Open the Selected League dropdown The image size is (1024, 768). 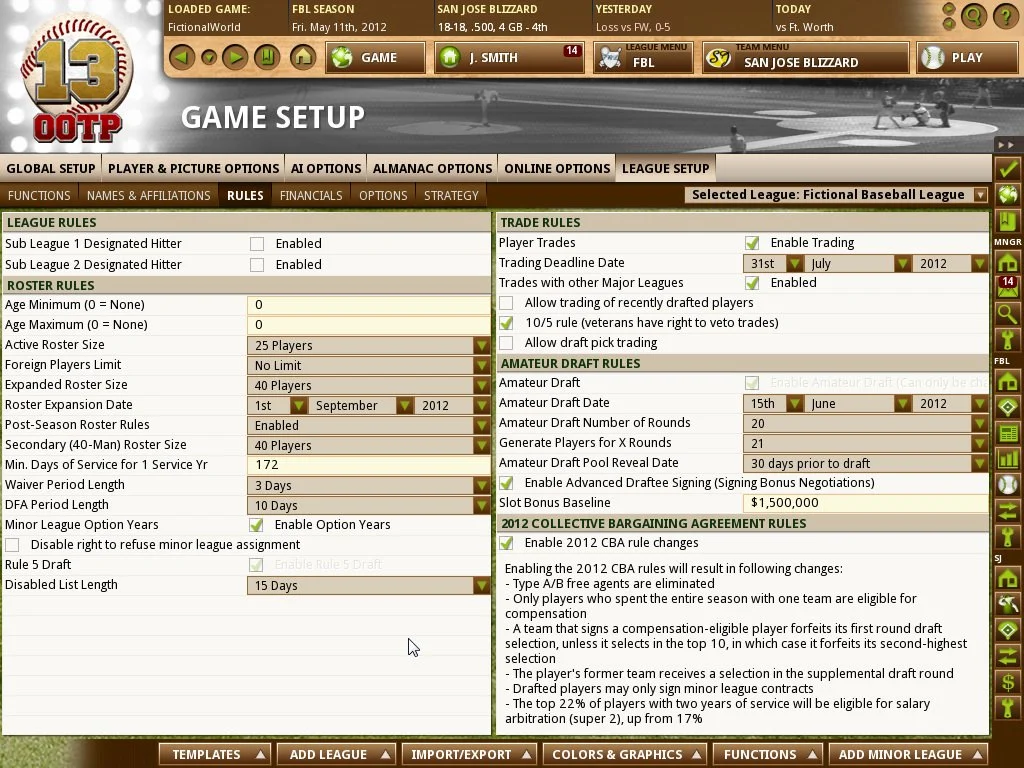pyautogui.click(x=979, y=195)
